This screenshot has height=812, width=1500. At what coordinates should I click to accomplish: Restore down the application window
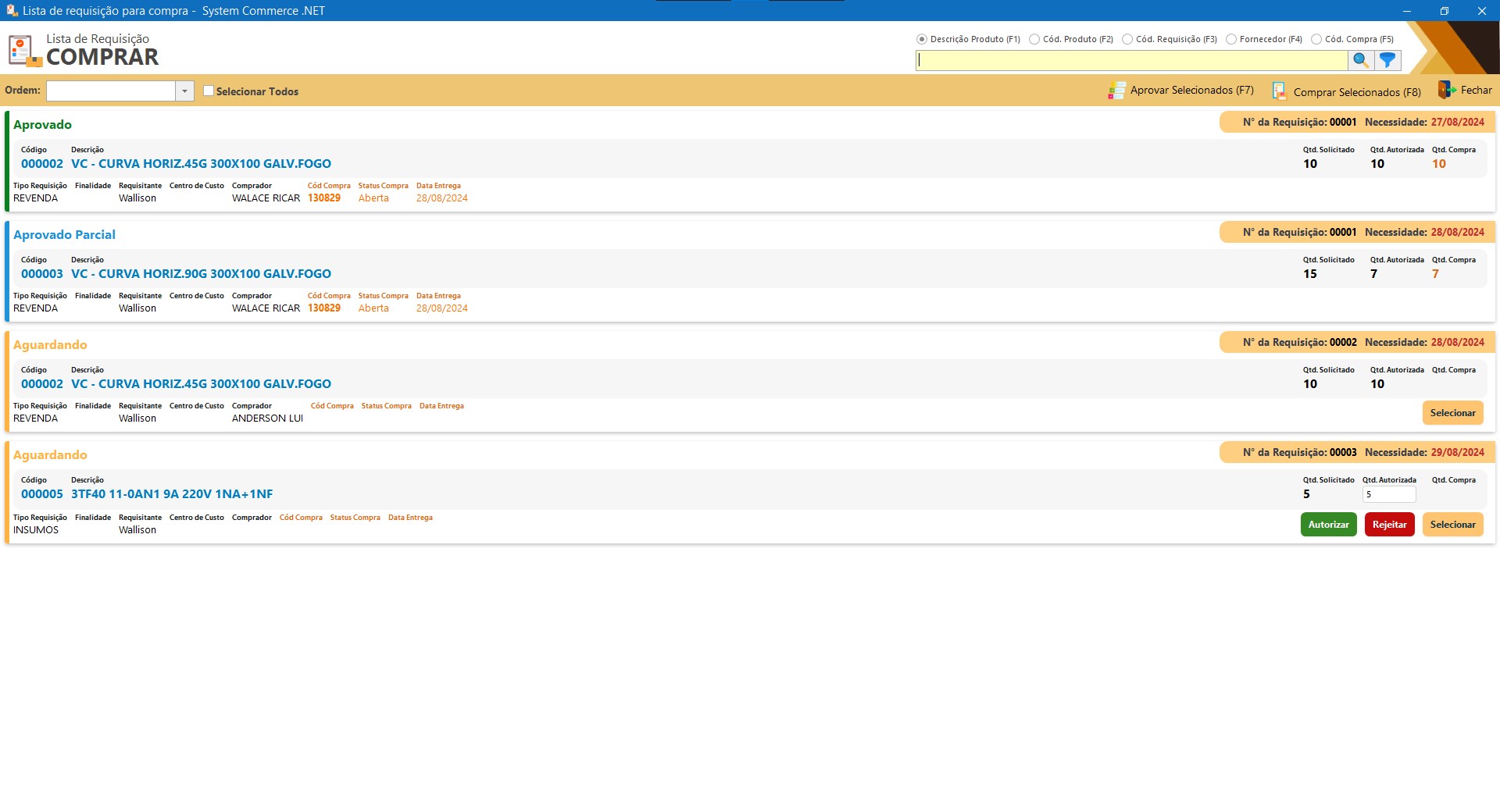pos(1444,11)
